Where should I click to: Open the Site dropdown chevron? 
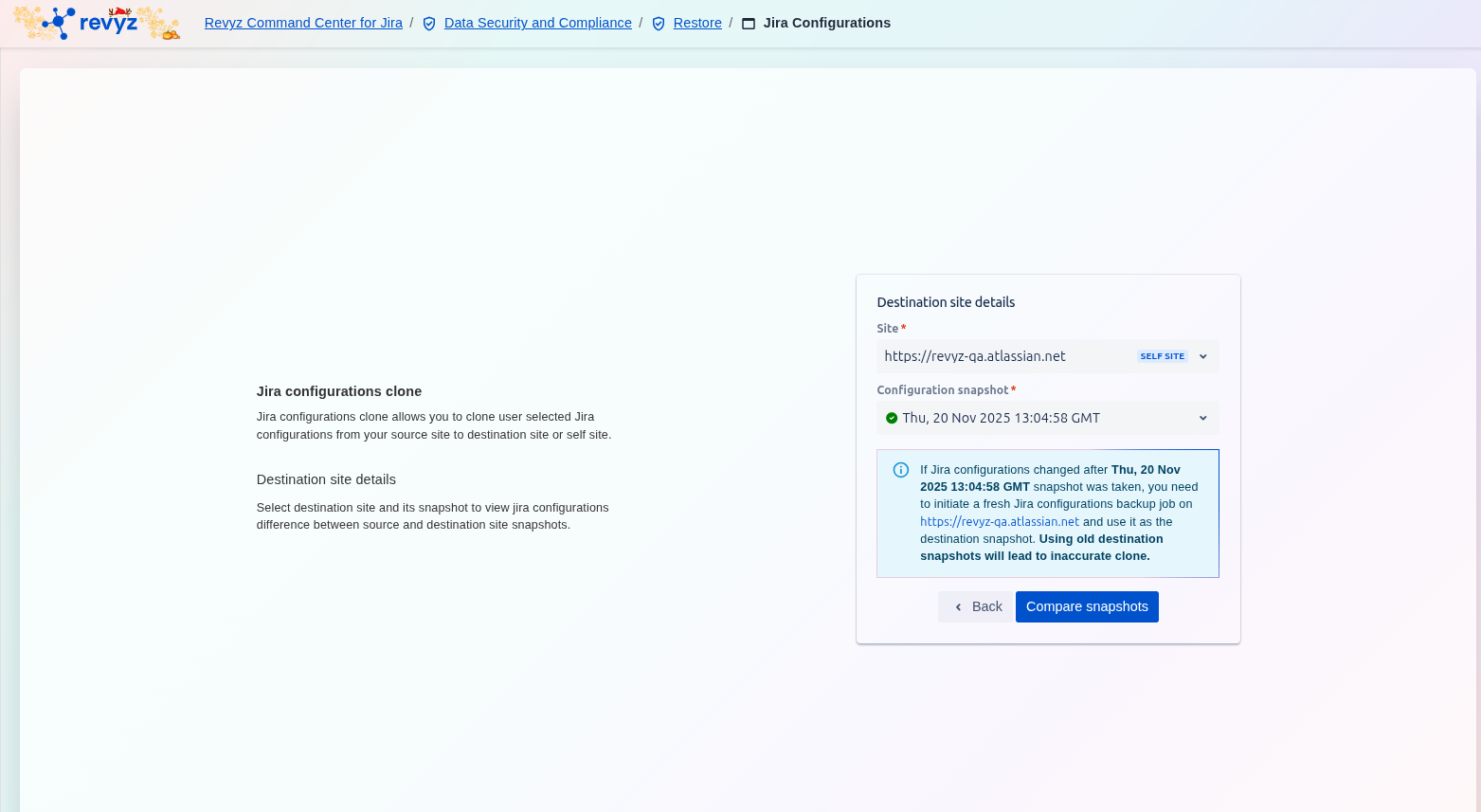pos(1203,356)
